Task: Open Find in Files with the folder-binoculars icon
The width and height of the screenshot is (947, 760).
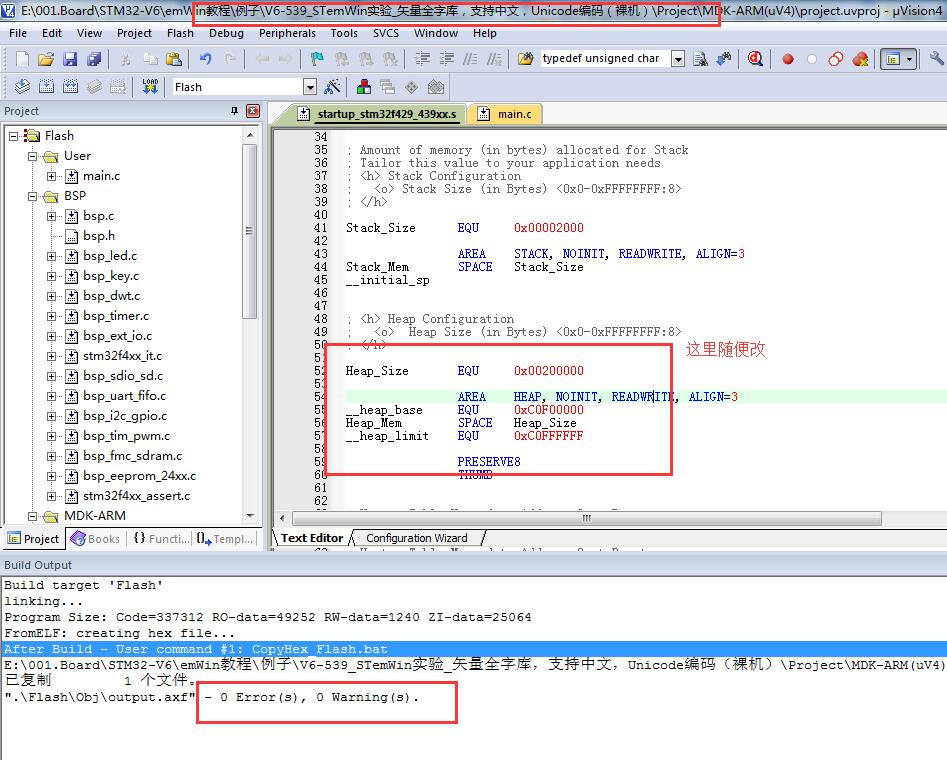Action: (525, 59)
